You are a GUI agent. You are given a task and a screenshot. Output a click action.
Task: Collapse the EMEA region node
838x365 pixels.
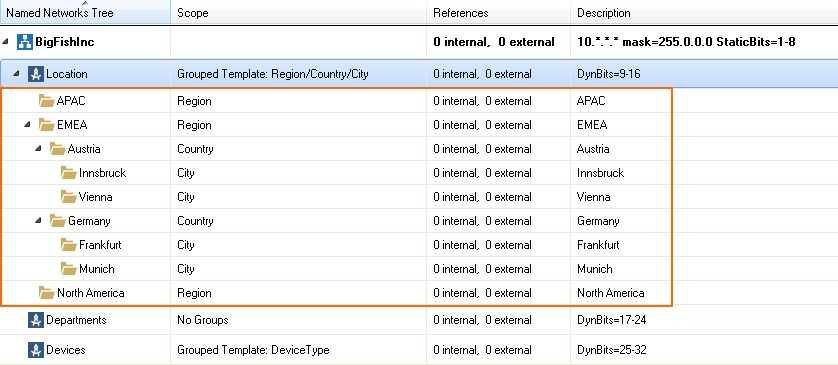point(27,125)
